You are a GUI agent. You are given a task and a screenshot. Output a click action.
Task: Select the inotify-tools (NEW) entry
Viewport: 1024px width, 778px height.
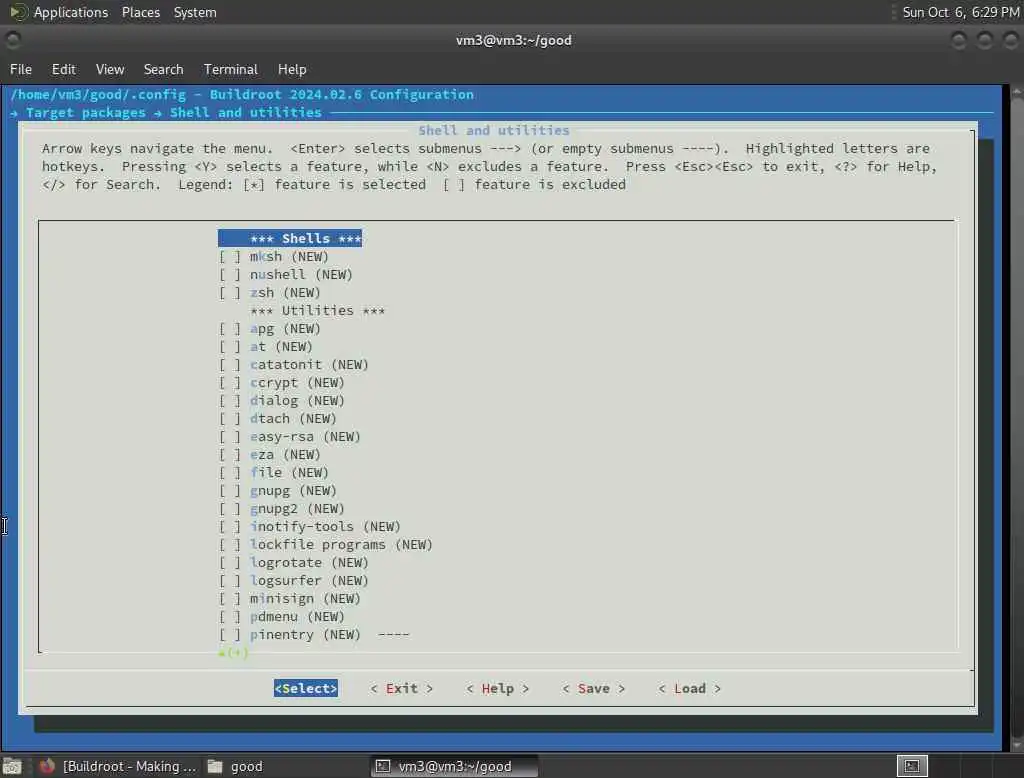[x=325, y=527]
